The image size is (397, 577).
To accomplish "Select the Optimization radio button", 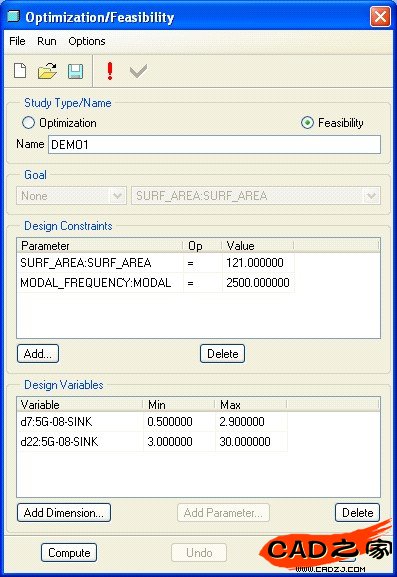I will (x=28, y=123).
